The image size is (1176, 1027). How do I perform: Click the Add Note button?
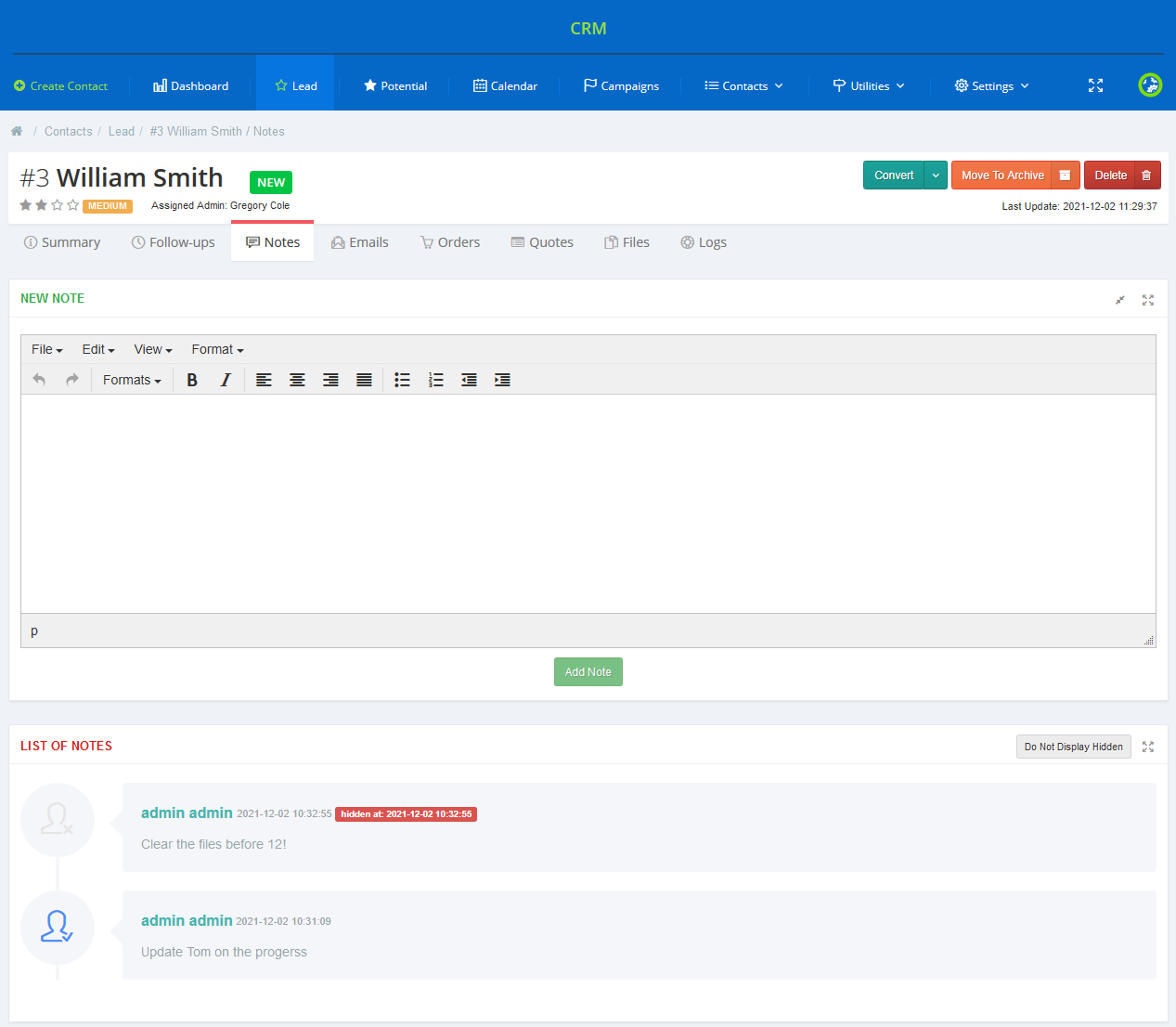(x=588, y=672)
